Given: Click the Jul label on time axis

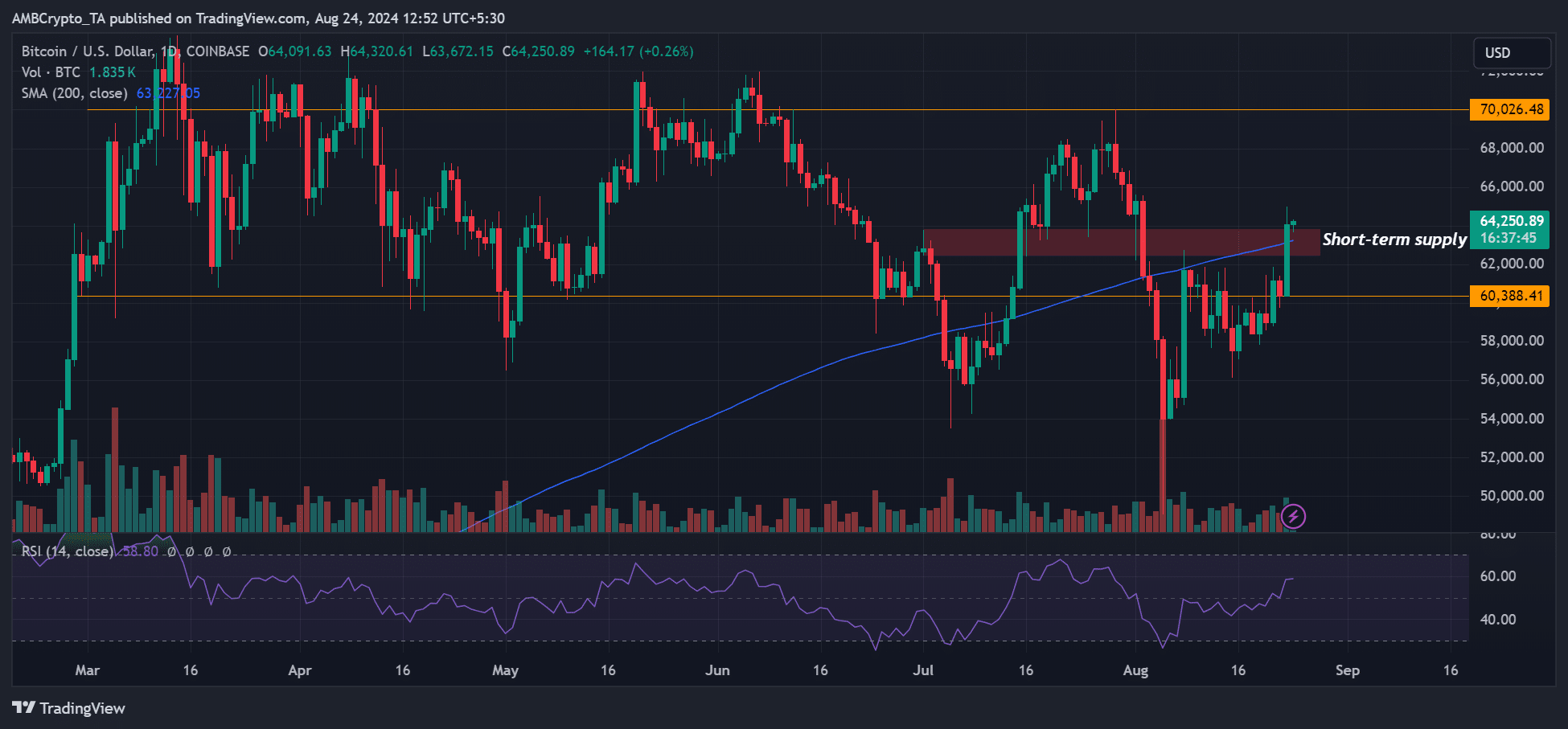Looking at the screenshot, I should coord(923,670).
